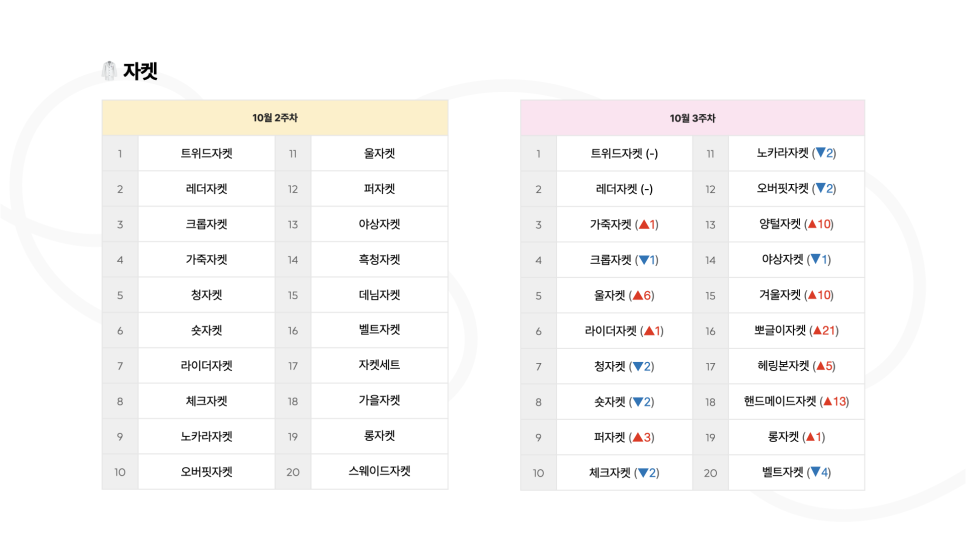Click the red up arrow next to 가죽자켓

click(644, 224)
